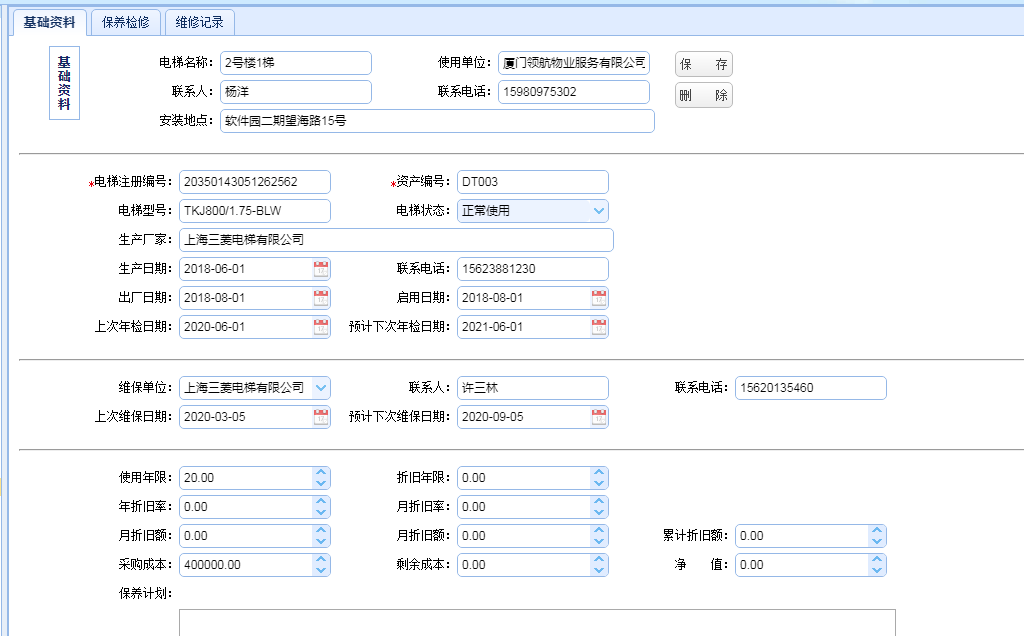1024x636 pixels.
Task: Open calendar picker for 生产日期 field
Action: (320, 269)
